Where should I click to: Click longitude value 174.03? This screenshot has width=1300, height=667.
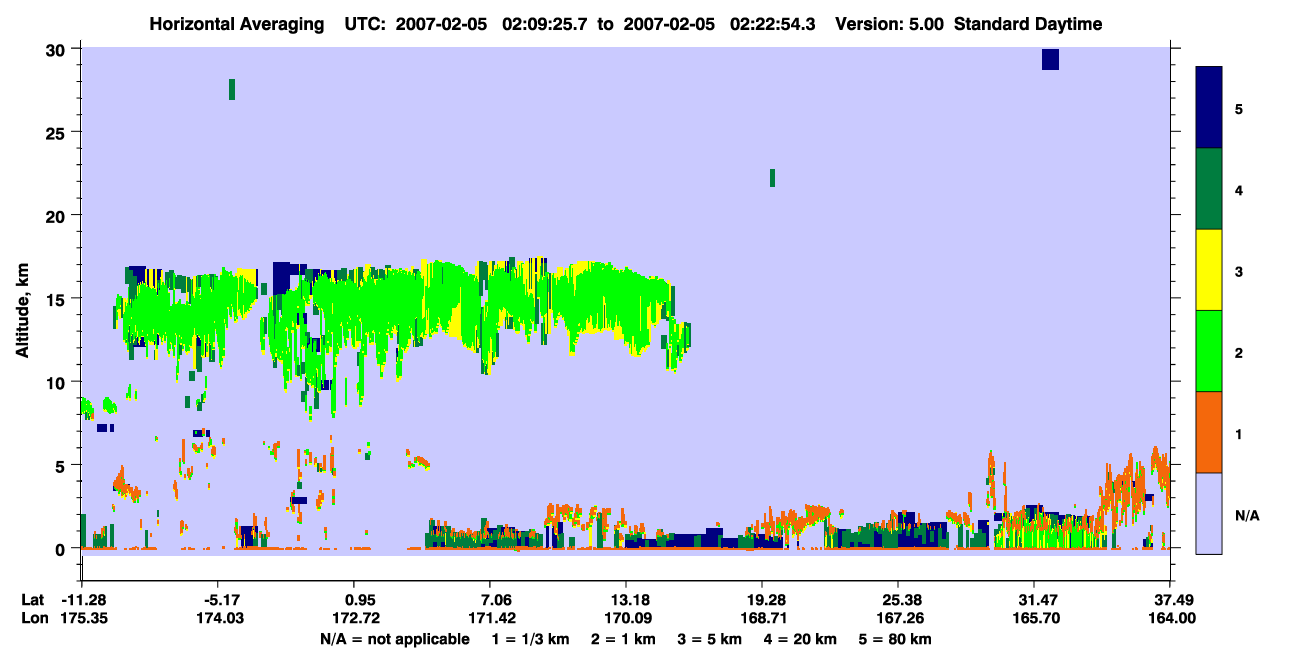click(x=218, y=619)
